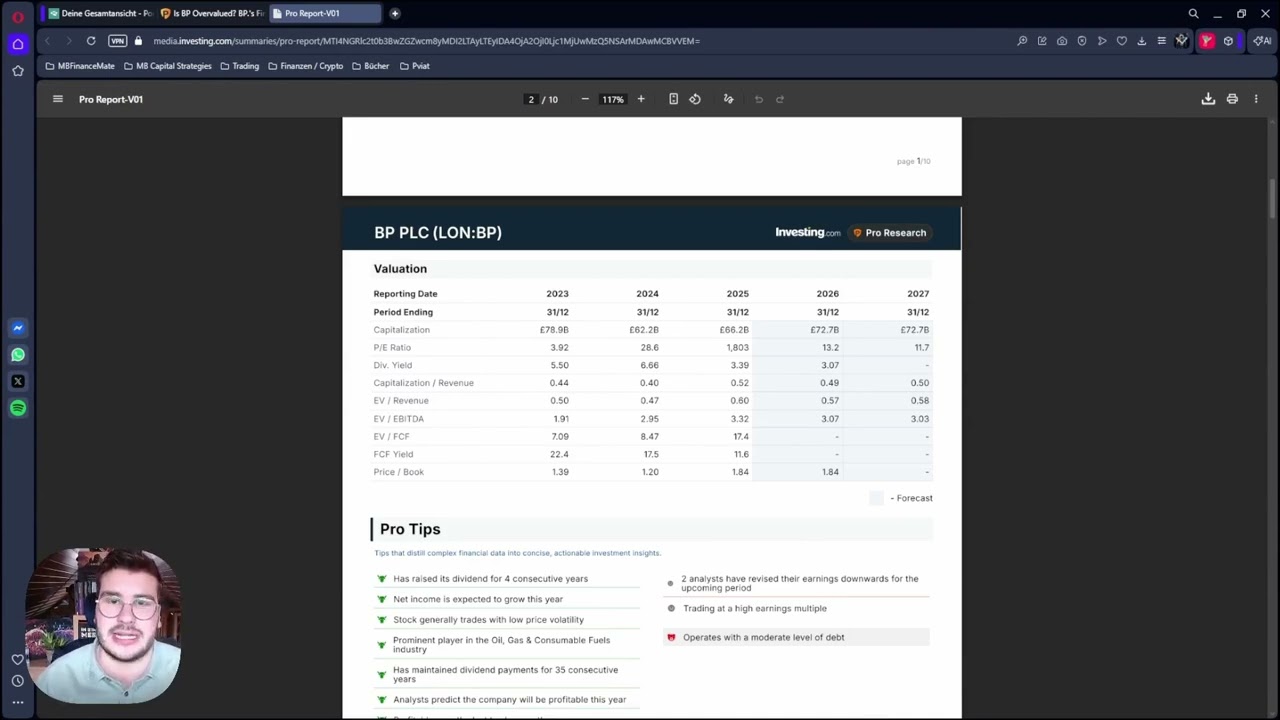Select the PDF draw annotation tool

(x=728, y=99)
